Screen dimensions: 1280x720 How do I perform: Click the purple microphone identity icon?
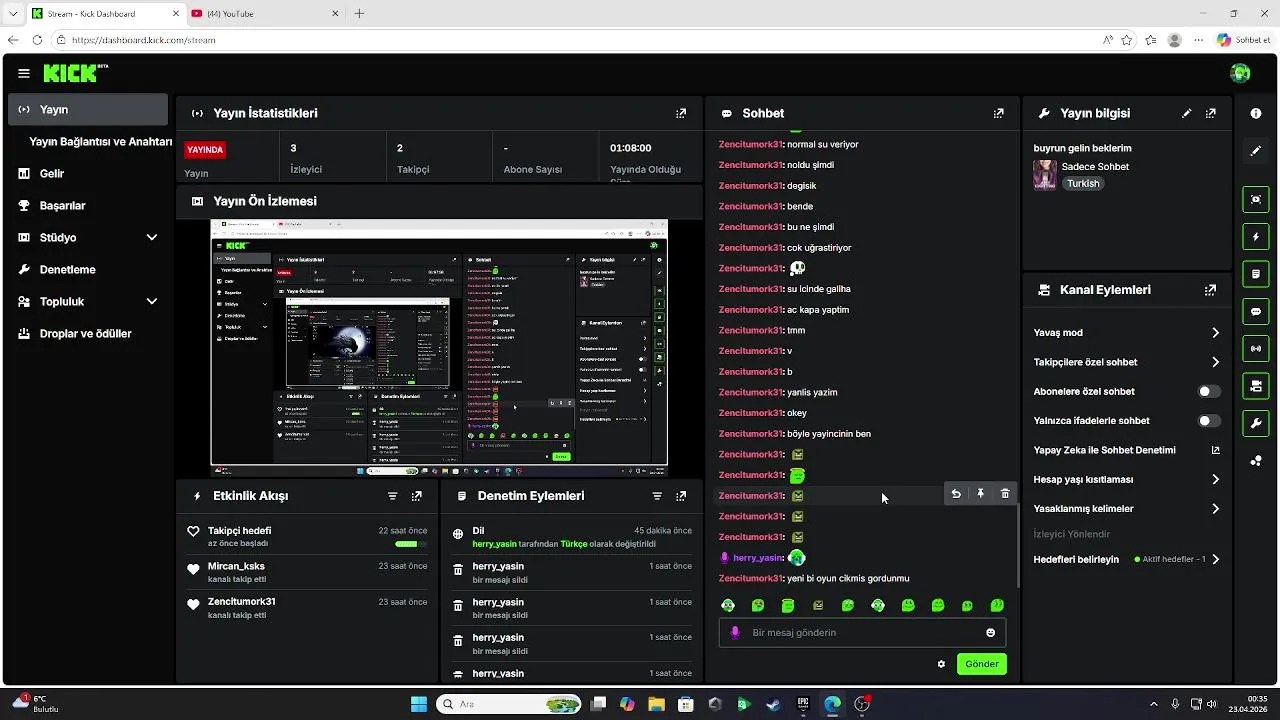pos(735,633)
